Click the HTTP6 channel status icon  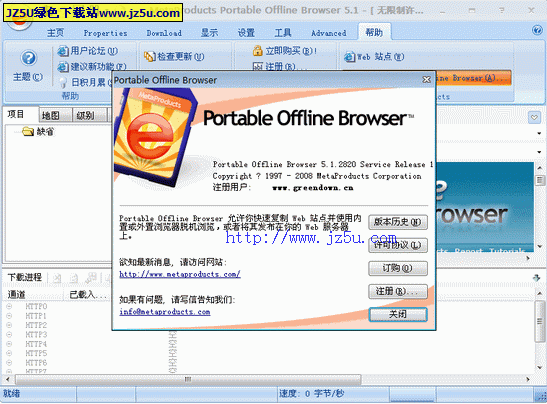(9, 363)
